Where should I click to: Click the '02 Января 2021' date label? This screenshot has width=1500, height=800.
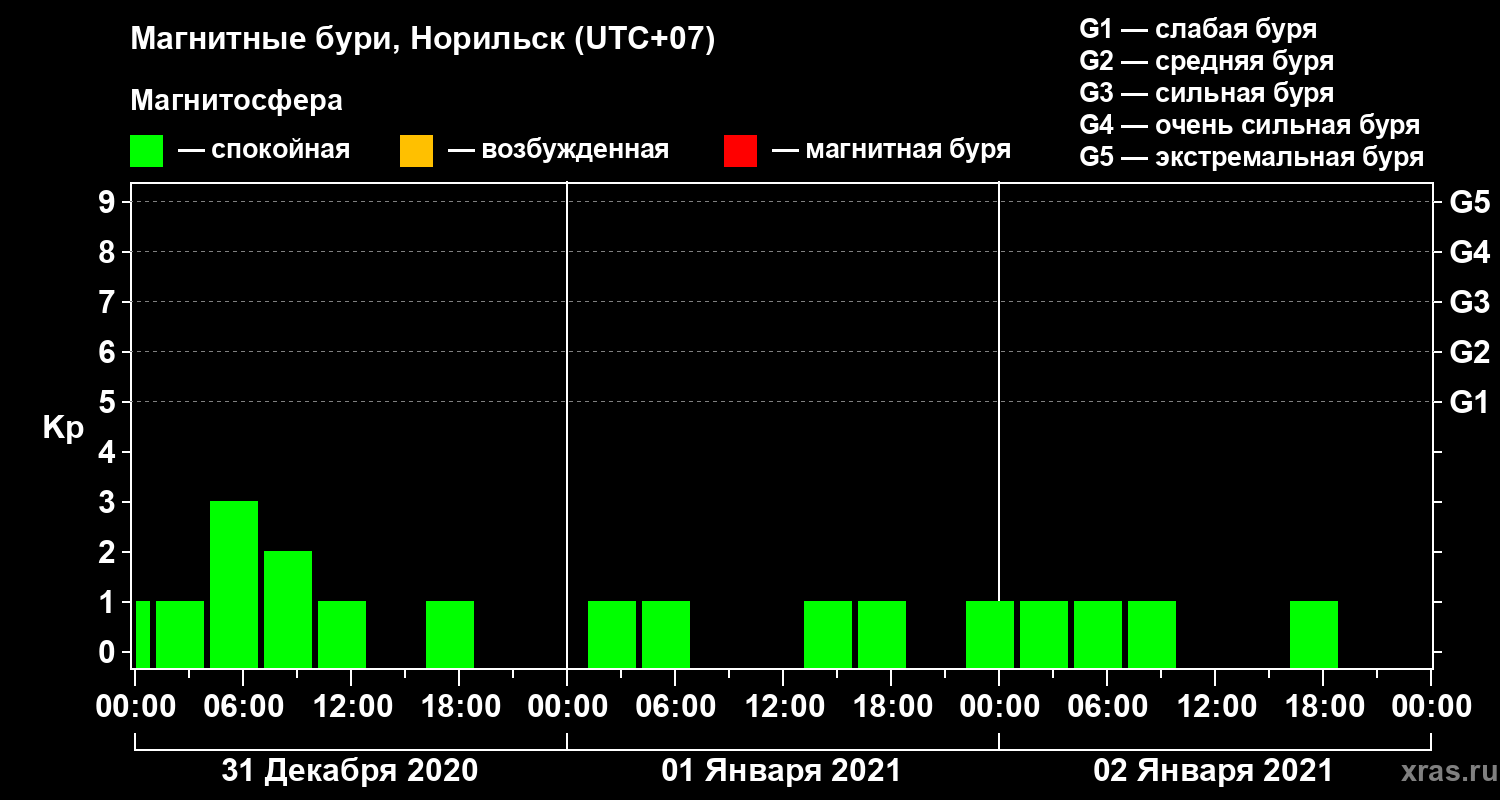1214,771
